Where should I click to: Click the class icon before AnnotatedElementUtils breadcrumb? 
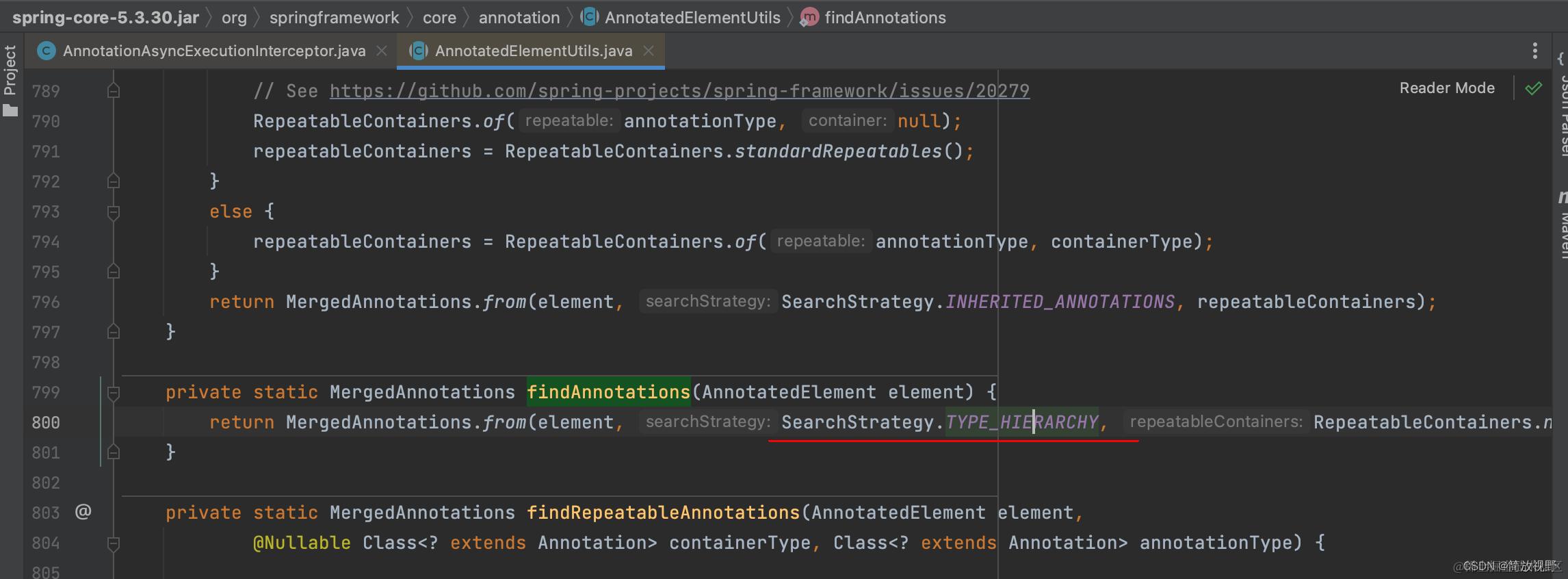(x=590, y=17)
